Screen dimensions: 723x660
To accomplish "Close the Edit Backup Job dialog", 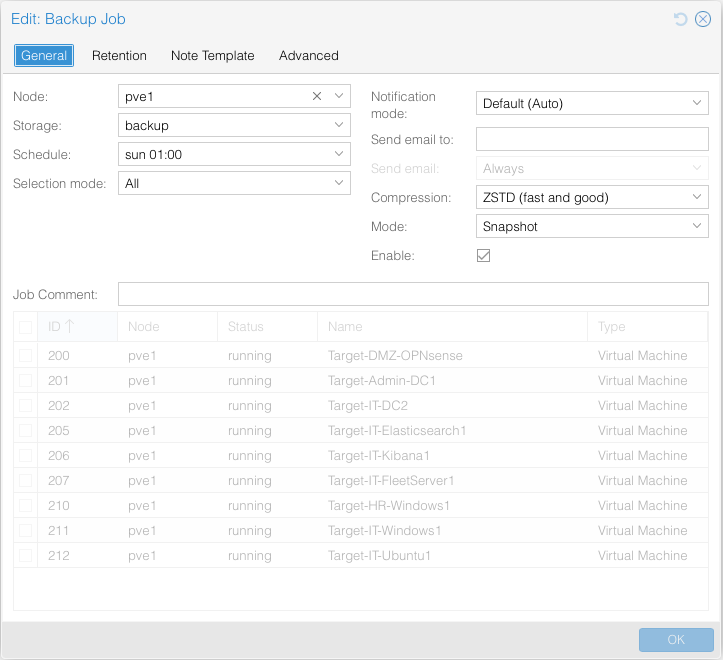I will click(x=703, y=19).
